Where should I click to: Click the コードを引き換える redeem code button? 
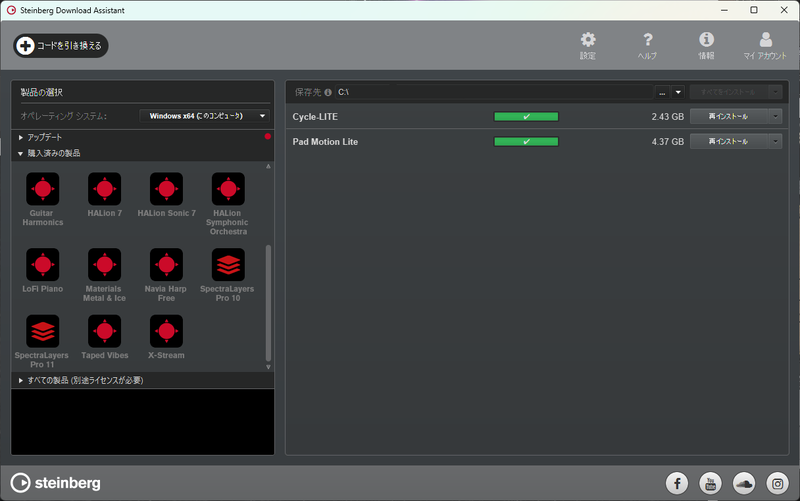(61, 45)
